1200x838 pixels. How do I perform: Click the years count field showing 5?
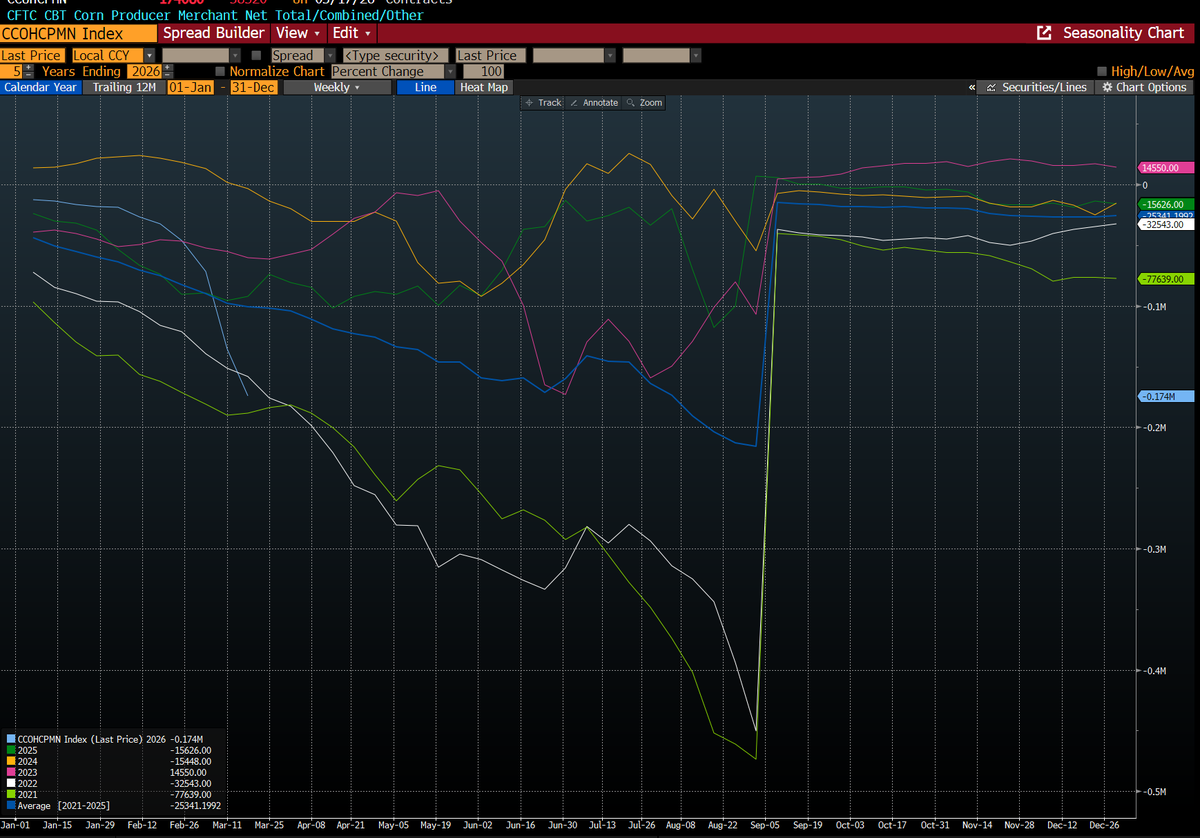tap(13, 72)
